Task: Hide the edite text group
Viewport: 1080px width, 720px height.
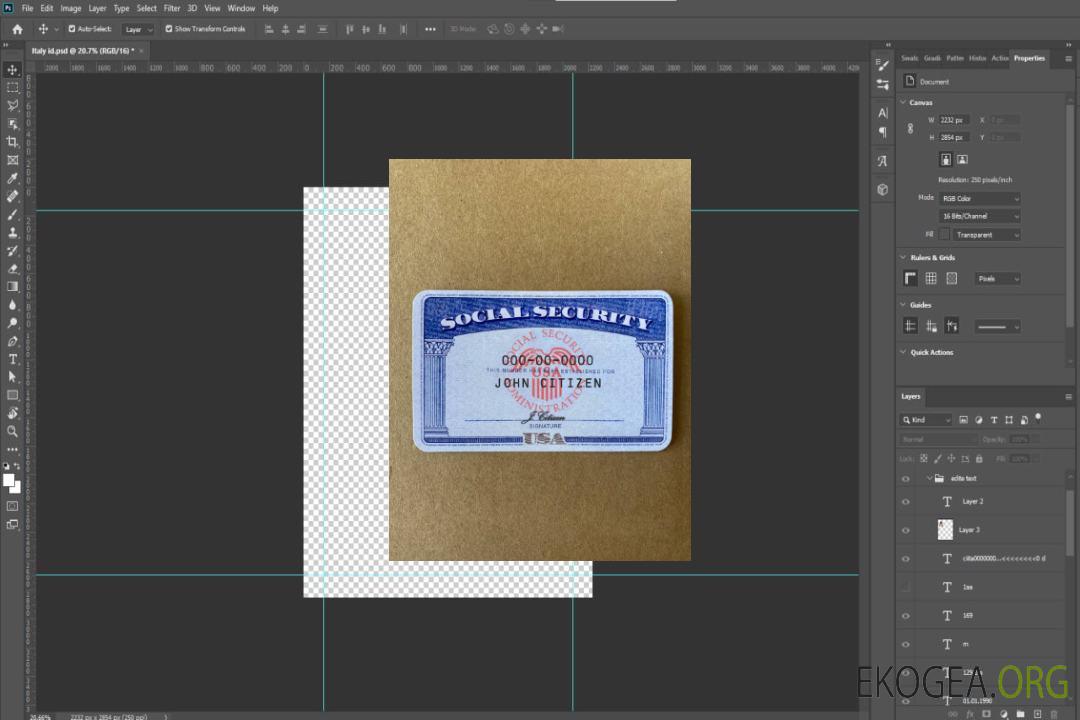Action: pyautogui.click(x=906, y=478)
